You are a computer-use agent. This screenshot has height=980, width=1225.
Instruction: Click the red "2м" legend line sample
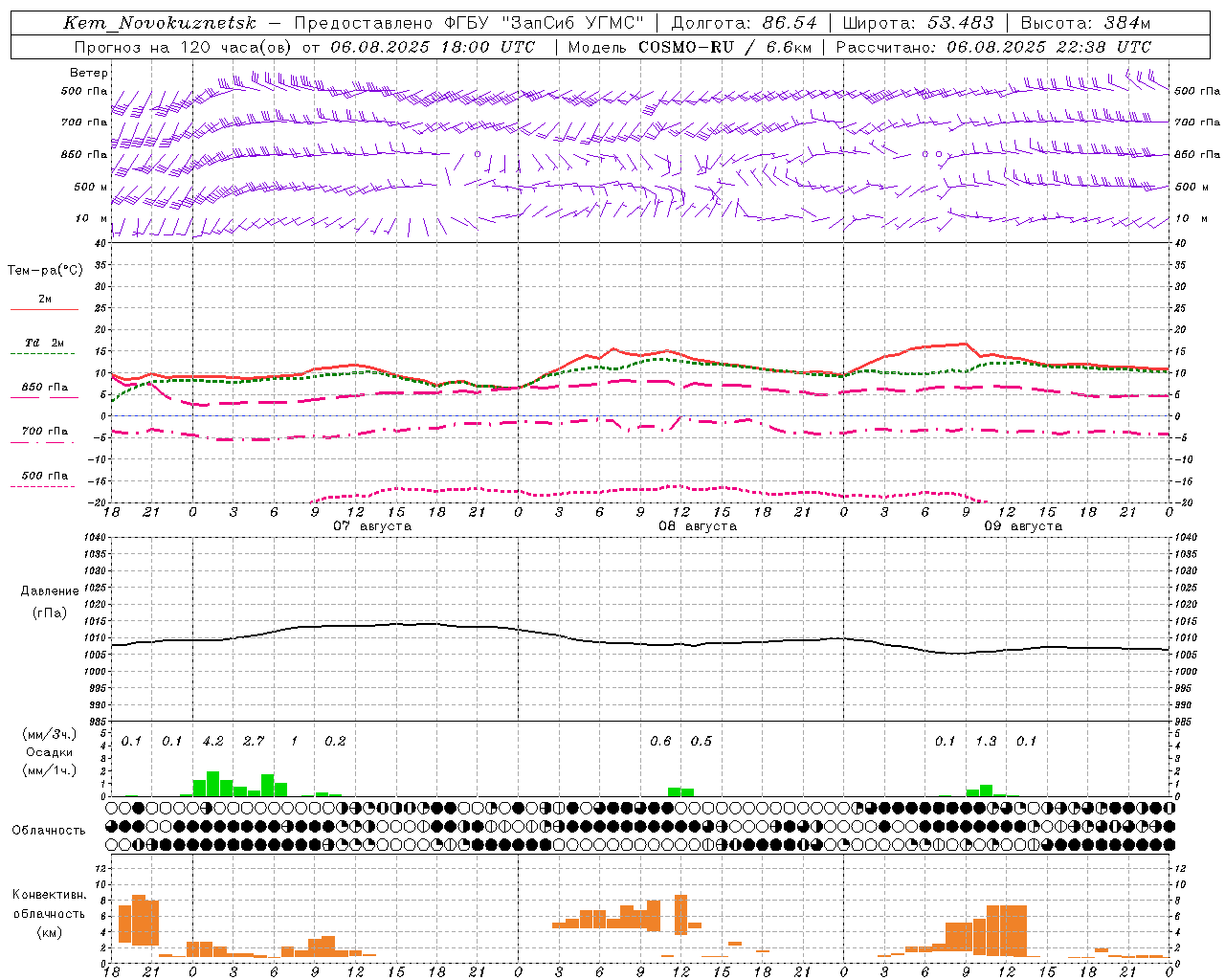(44, 310)
